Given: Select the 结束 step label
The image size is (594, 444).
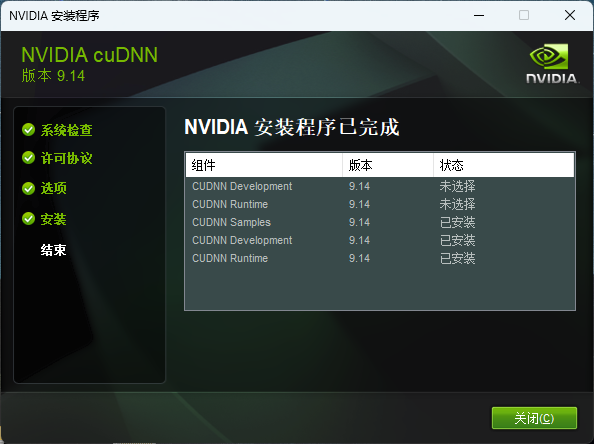Looking at the screenshot, I should tap(53, 250).
